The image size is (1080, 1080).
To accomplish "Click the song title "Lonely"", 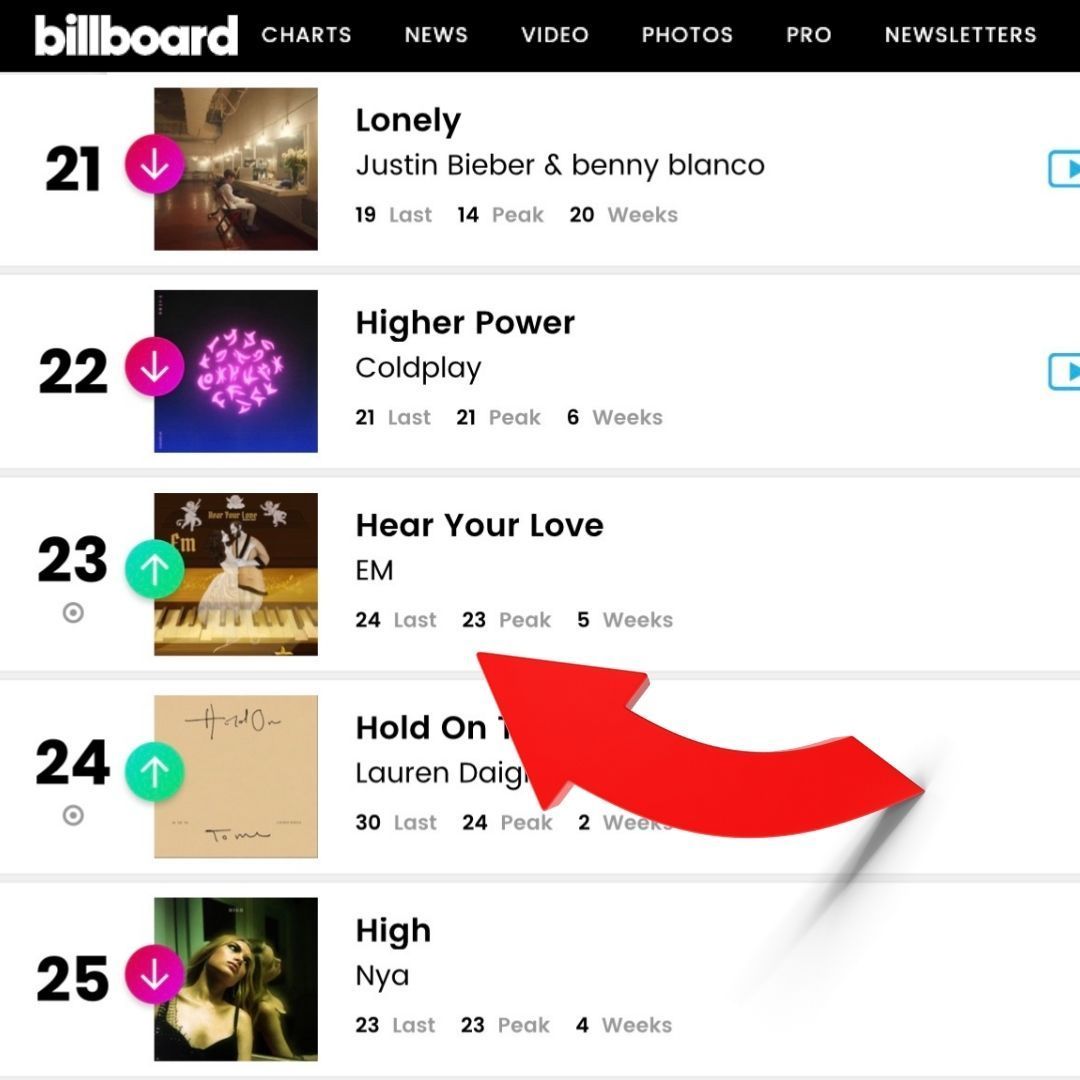I will tap(408, 120).
